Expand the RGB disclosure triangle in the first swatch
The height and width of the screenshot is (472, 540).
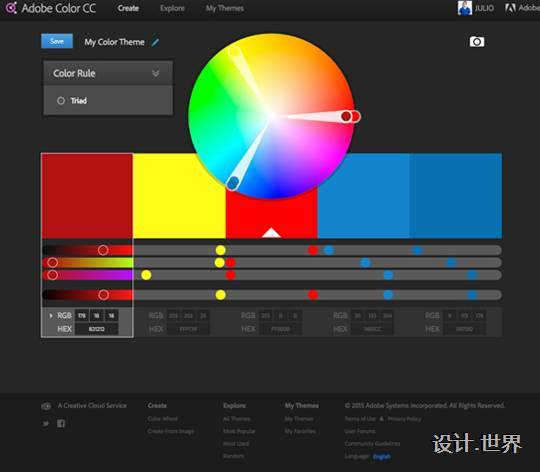point(51,315)
